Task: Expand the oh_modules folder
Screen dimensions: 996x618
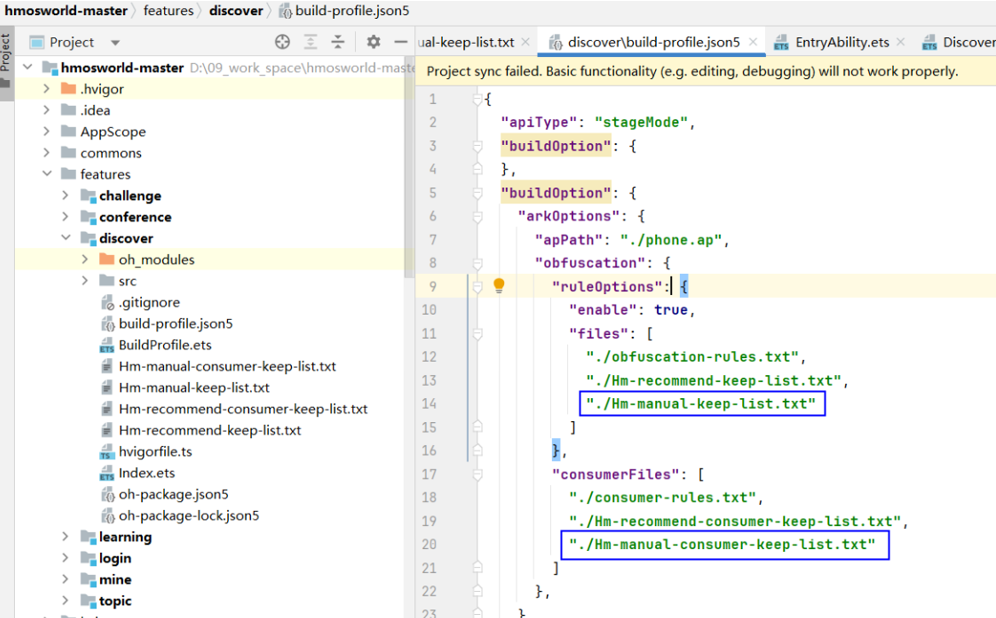Action: coord(85,260)
